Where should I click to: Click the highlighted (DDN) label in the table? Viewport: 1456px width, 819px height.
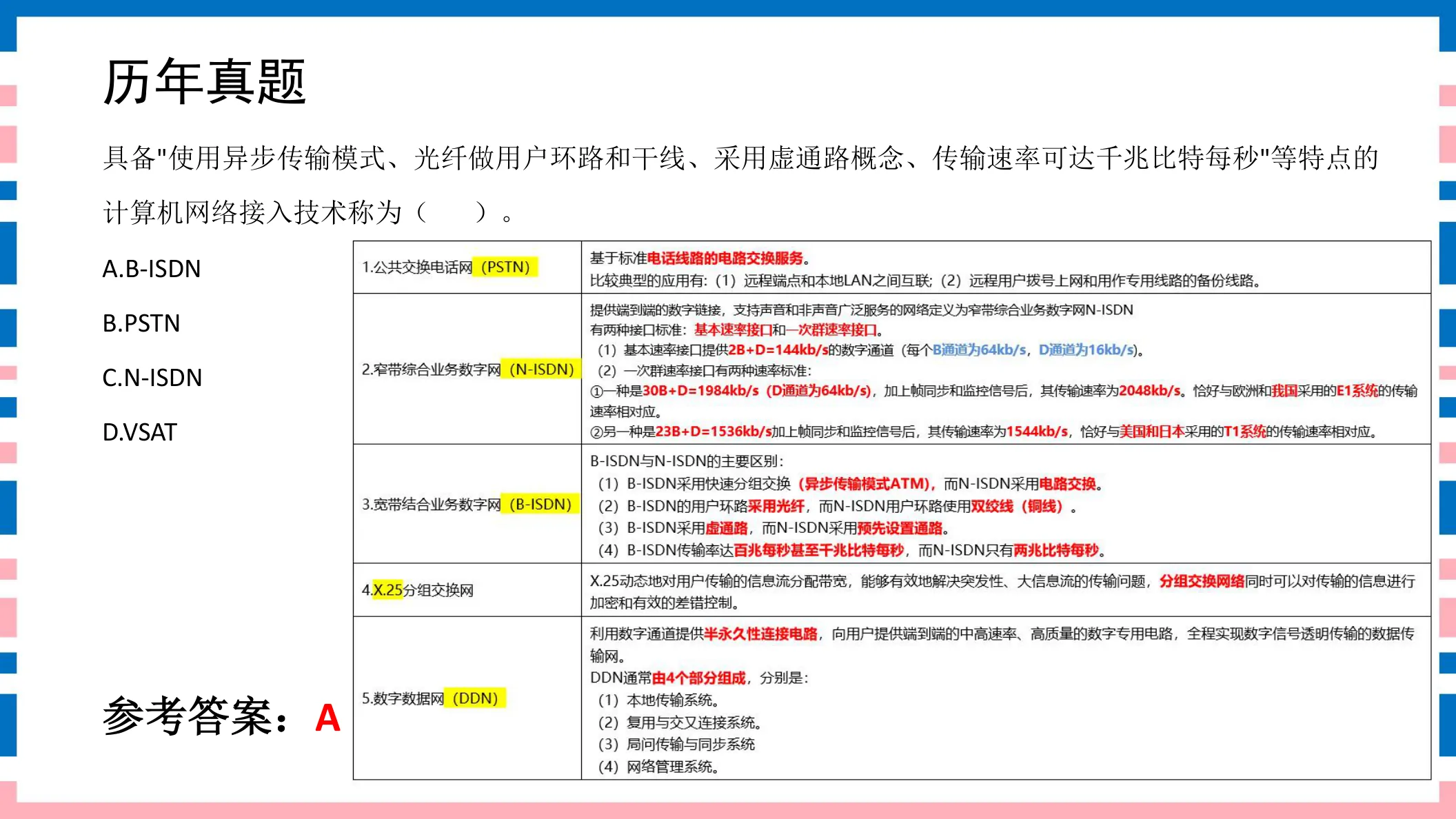475,698
